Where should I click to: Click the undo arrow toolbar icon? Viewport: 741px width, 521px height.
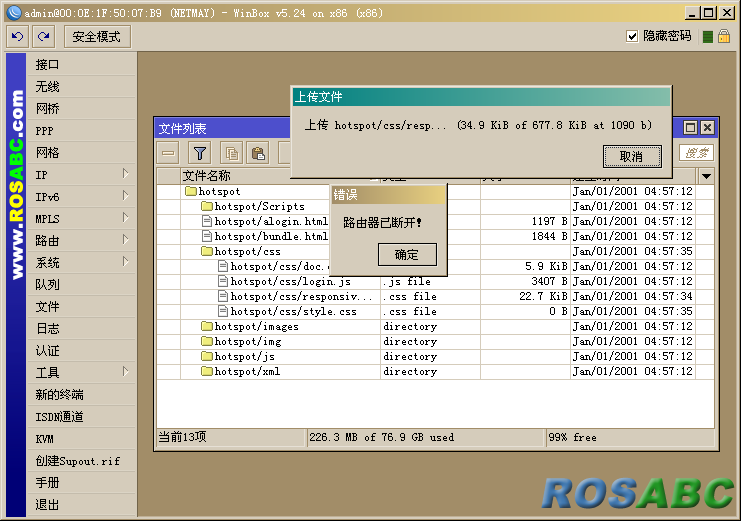[x=17, y=36]
